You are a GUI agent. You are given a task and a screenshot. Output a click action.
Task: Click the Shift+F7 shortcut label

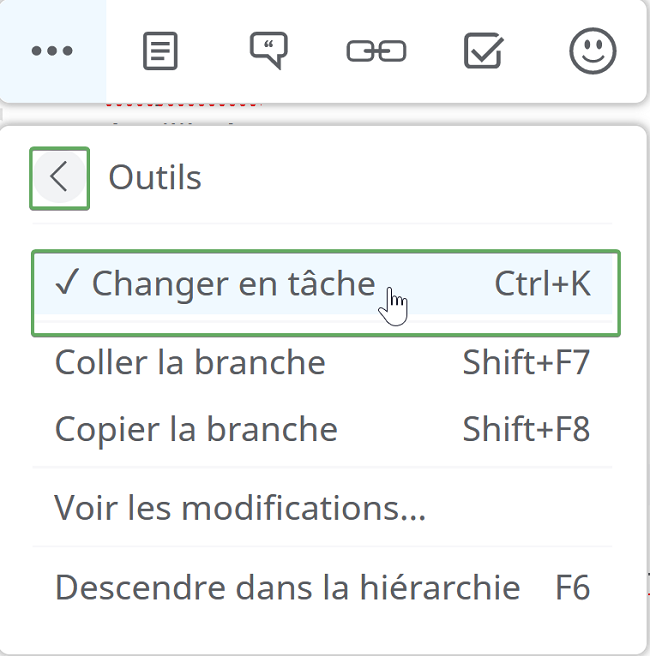(x=526, y=362)
